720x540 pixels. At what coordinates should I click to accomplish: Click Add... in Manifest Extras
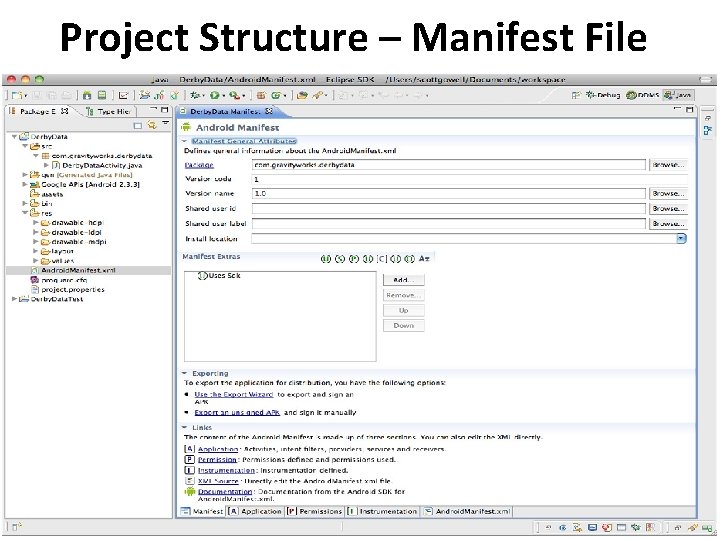point(404,280)
